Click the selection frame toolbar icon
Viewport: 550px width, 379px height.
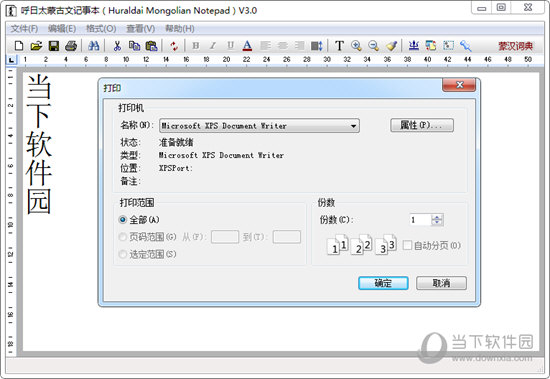point(448,46)
